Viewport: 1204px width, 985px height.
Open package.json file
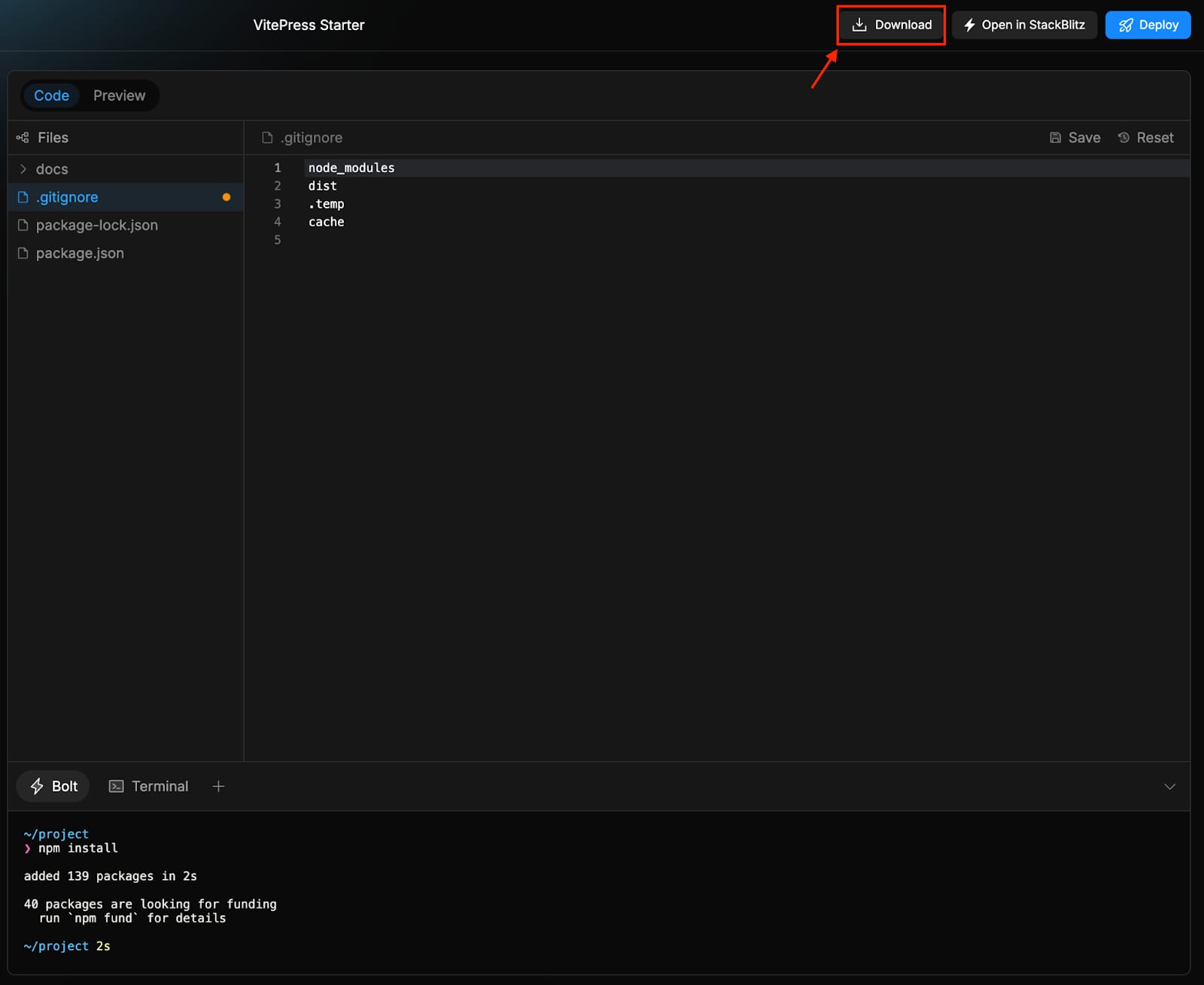coord(80,254)
